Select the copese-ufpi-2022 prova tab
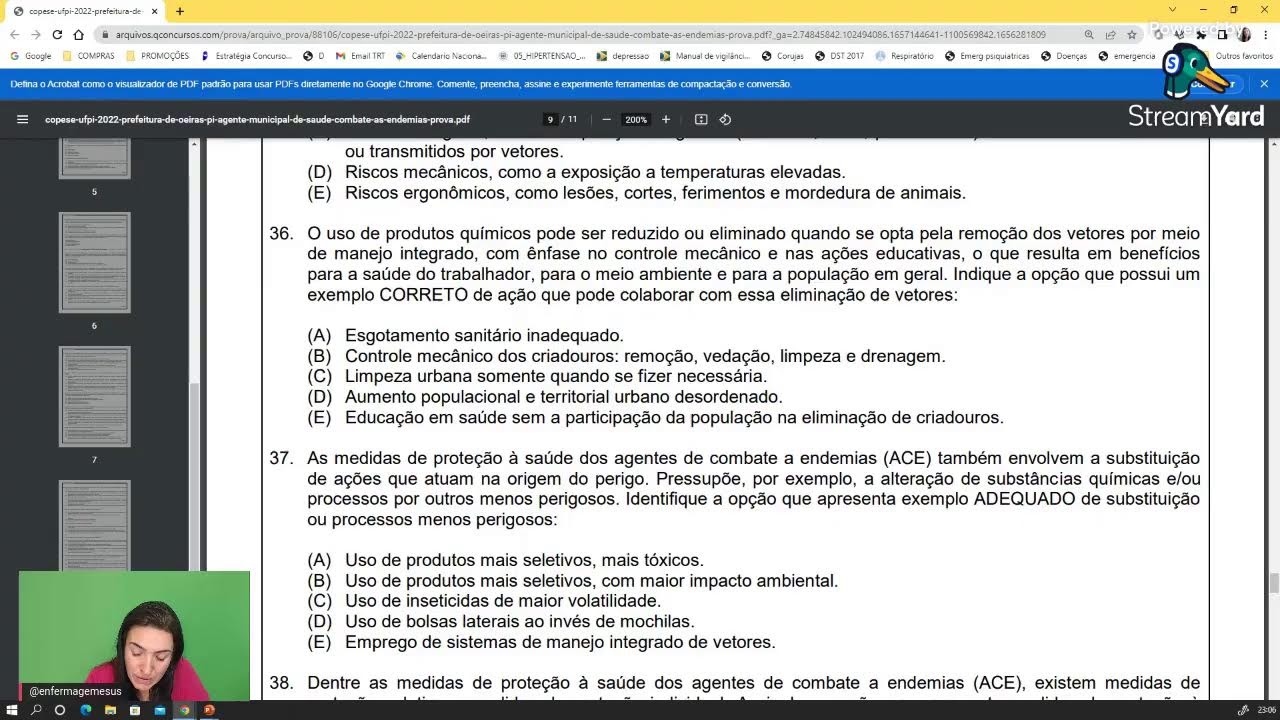 85,11
